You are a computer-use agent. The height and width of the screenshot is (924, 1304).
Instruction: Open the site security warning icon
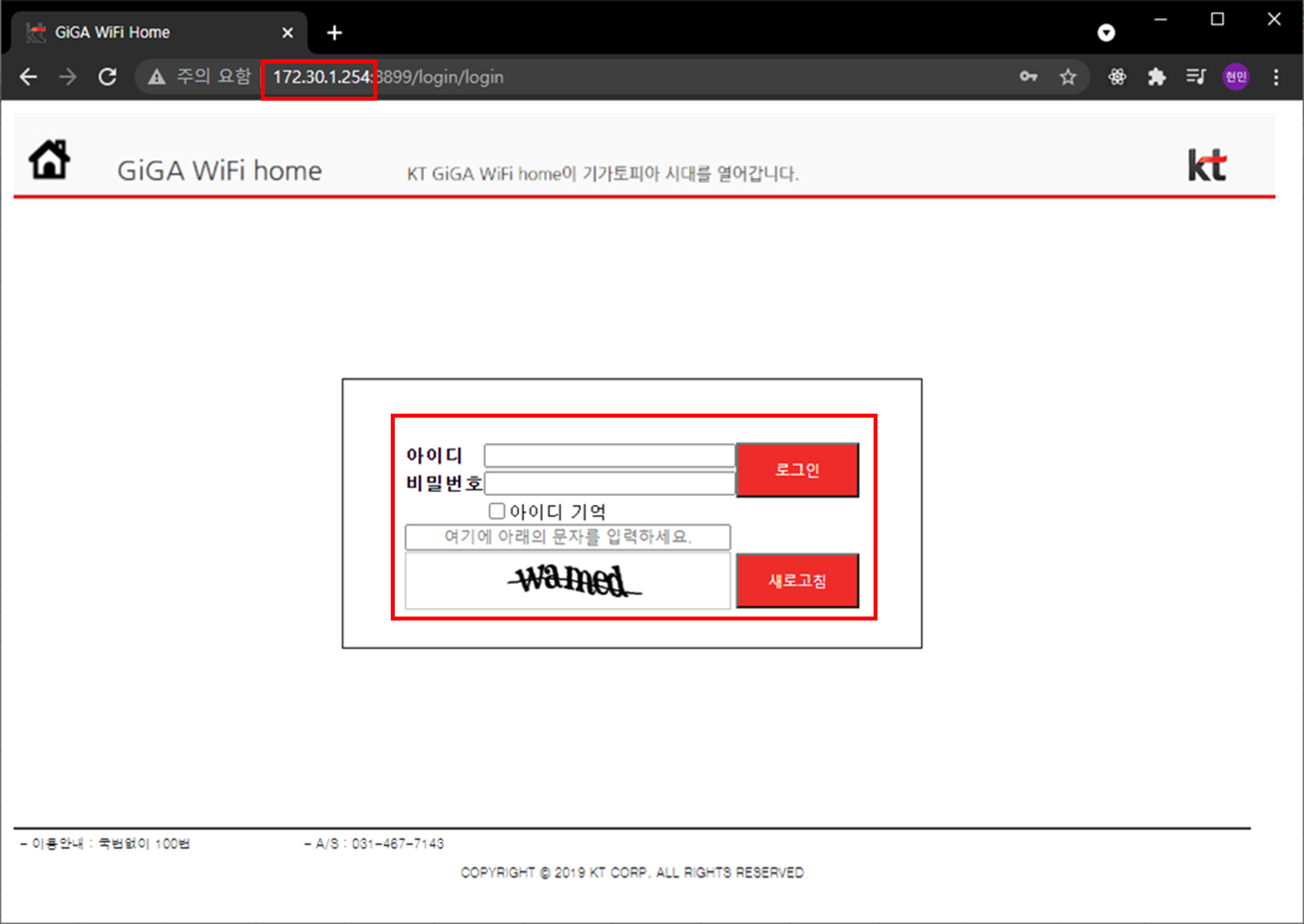point(157,77)
